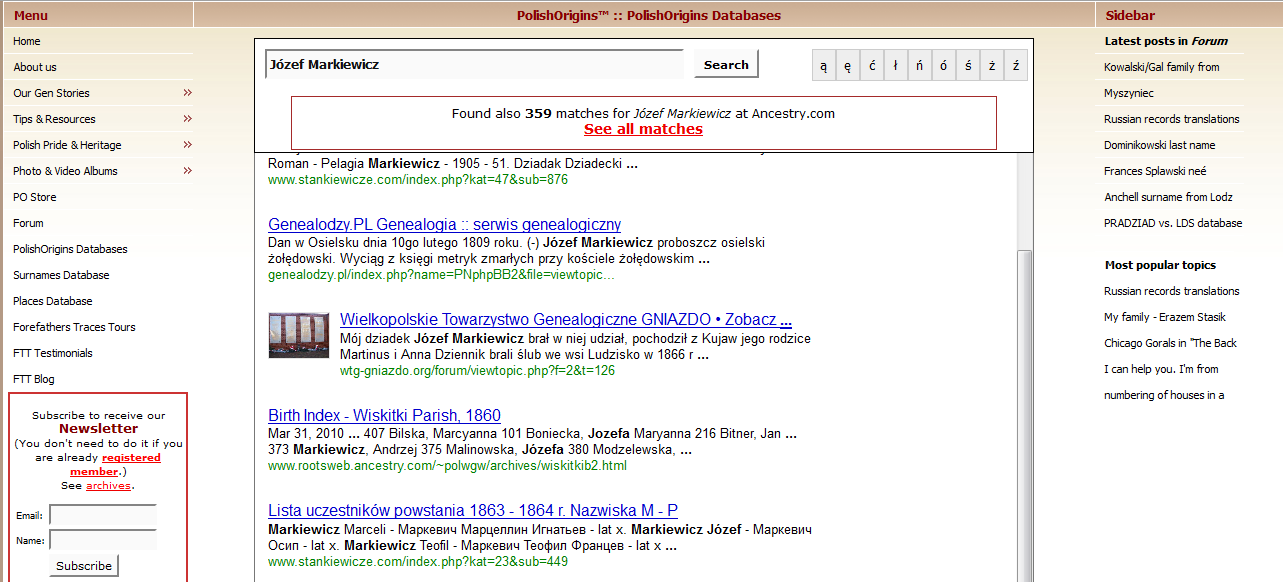Expand Our Gen Stories submenu arrow

click(187, 93)
